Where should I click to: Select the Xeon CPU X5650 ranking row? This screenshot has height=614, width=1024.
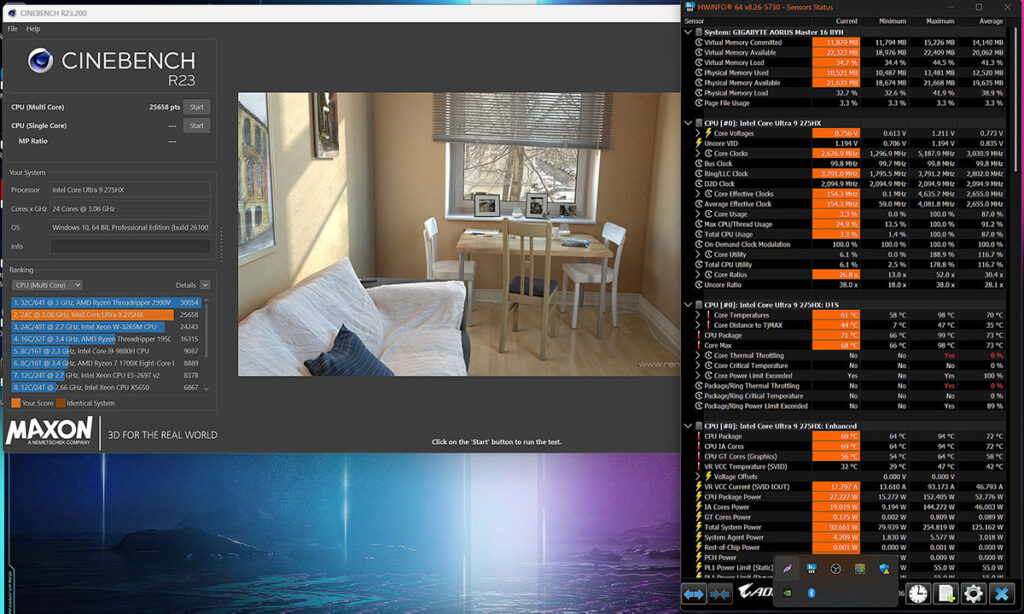[x=106, y=387]
